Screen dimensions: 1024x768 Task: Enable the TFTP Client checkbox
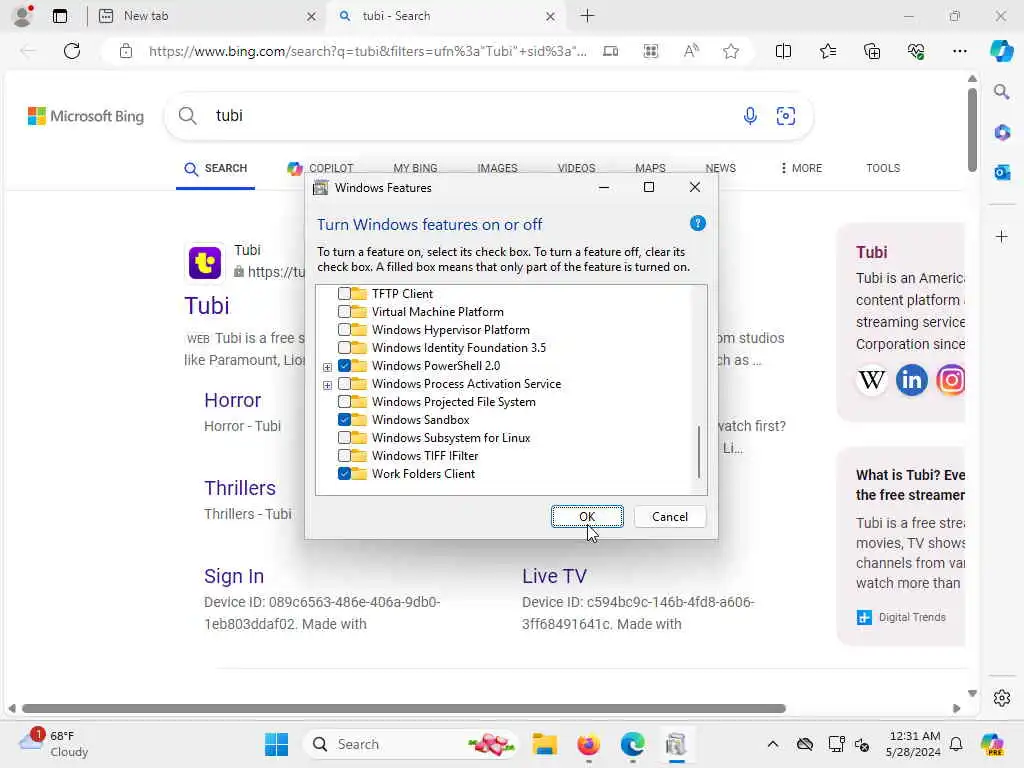[344, 294]
